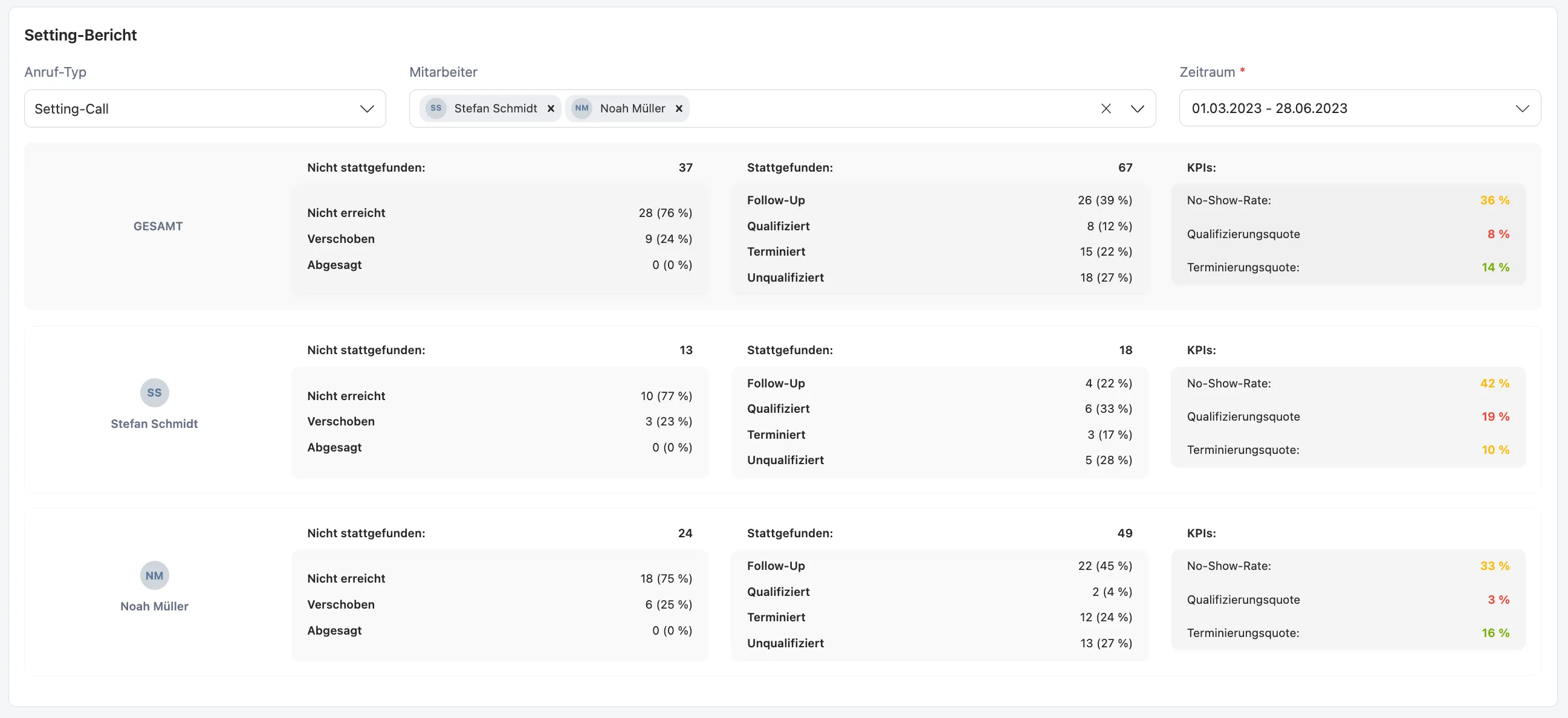
Task: Click the Noah Müller name in report row
Action: tap(155, 606)
